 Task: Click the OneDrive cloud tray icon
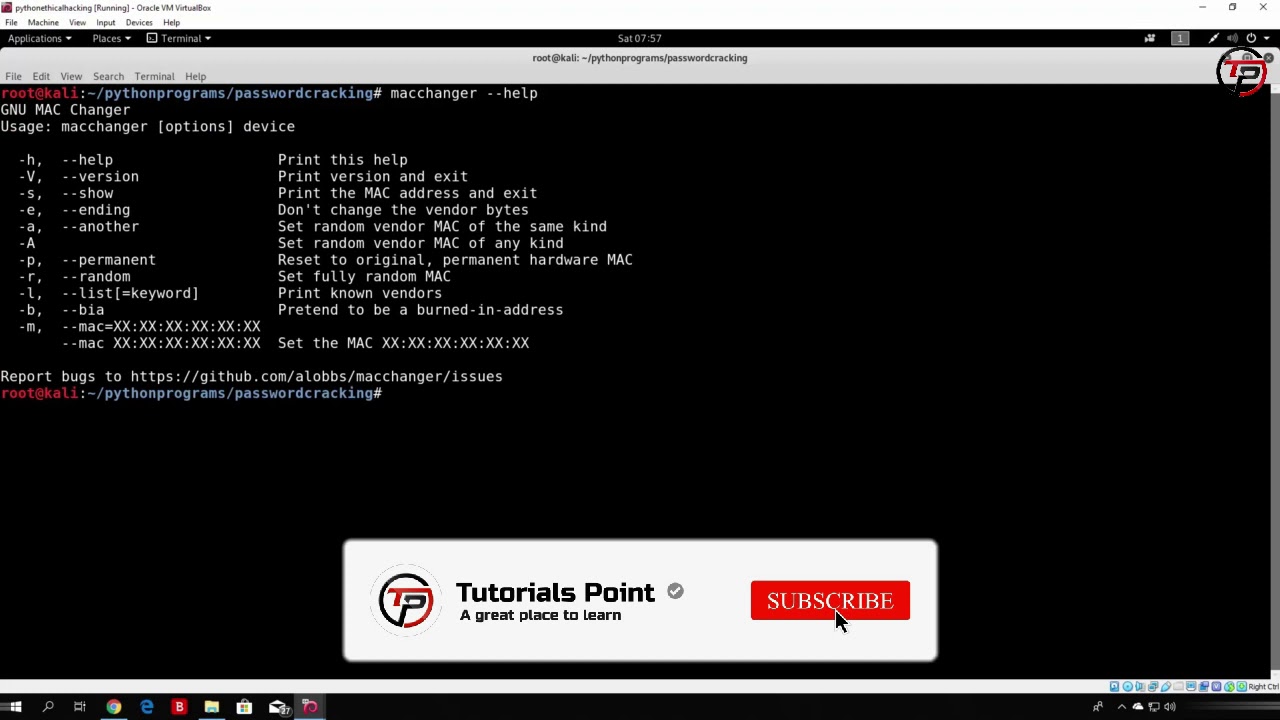click(x=1138, y=707)
